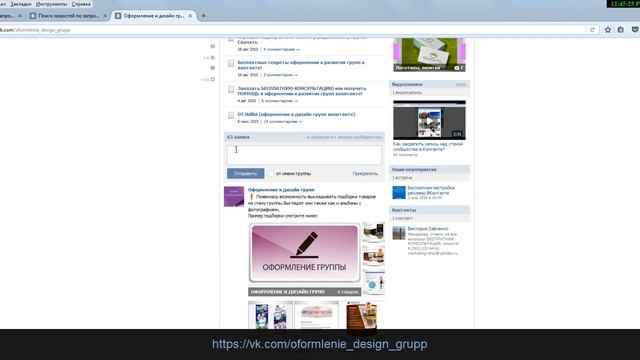Click the bottom icon in the left margin
Screen dimensions: 640x360
pyautogui.click(x=212, y=79)
